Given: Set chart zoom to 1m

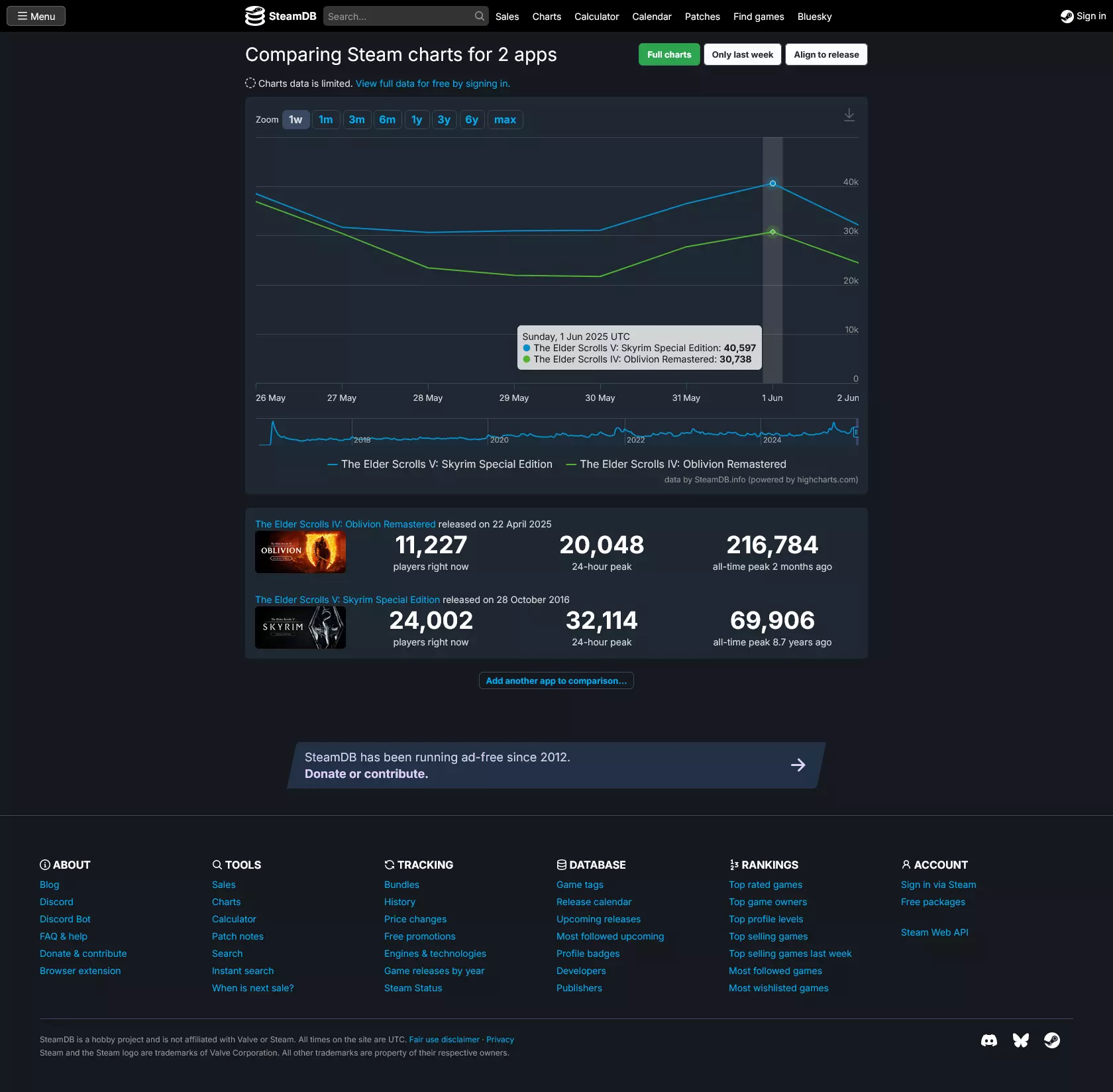Looking at the screenshot, I should tap(326, 120).
